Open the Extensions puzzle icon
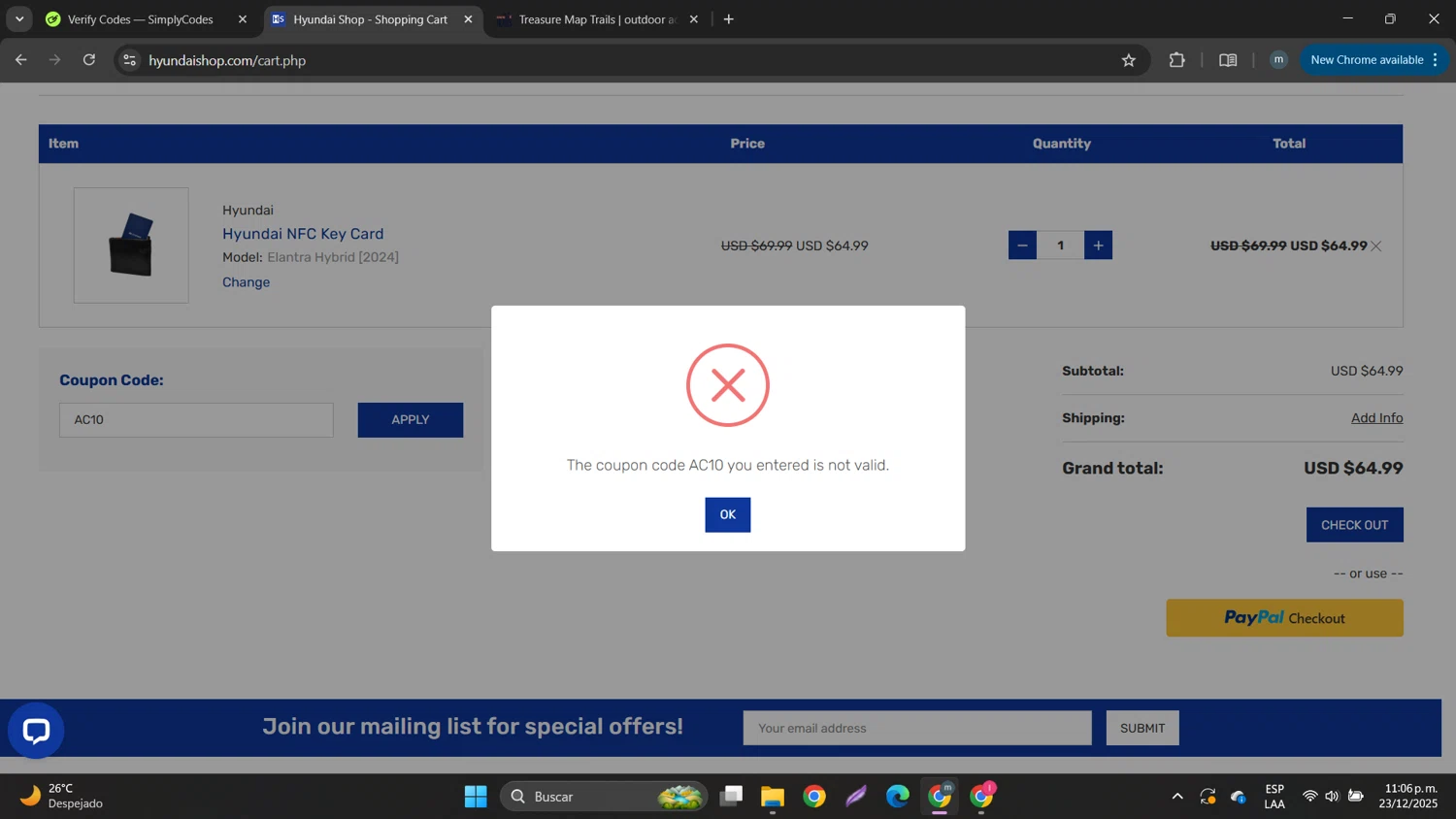 click(1176, 60)
